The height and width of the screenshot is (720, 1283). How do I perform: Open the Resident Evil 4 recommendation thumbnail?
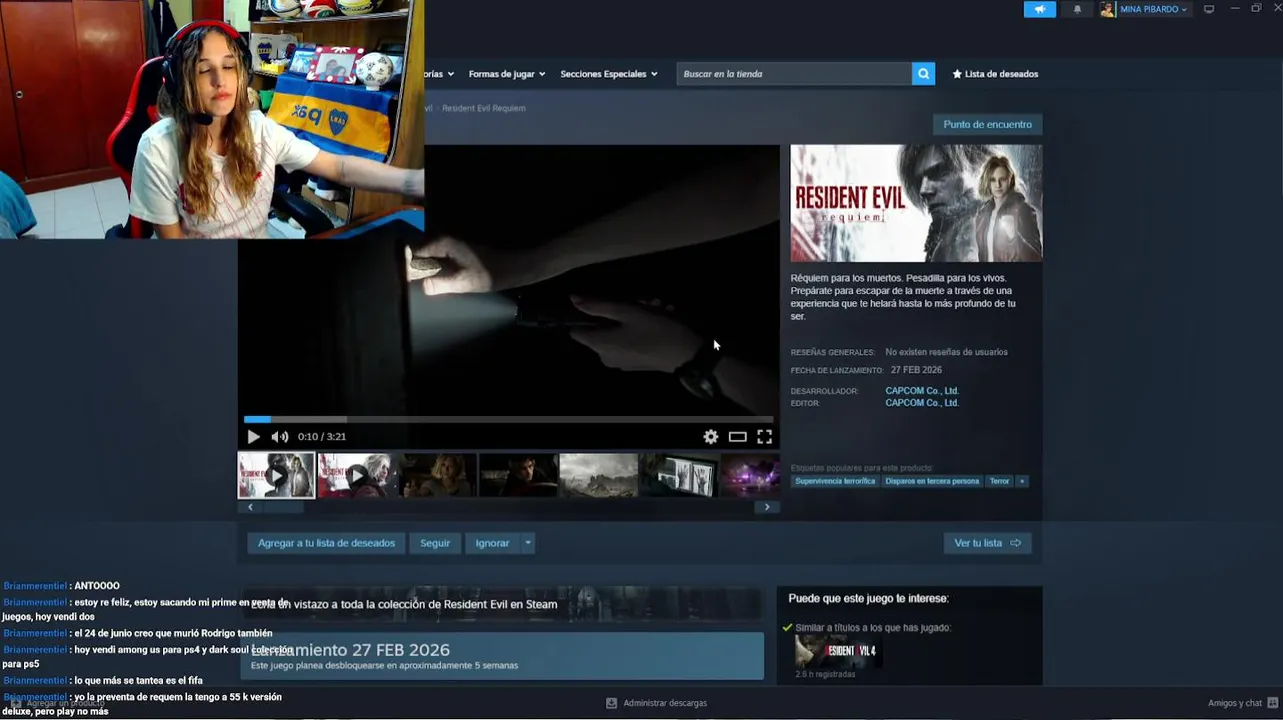tap(836, 651)
